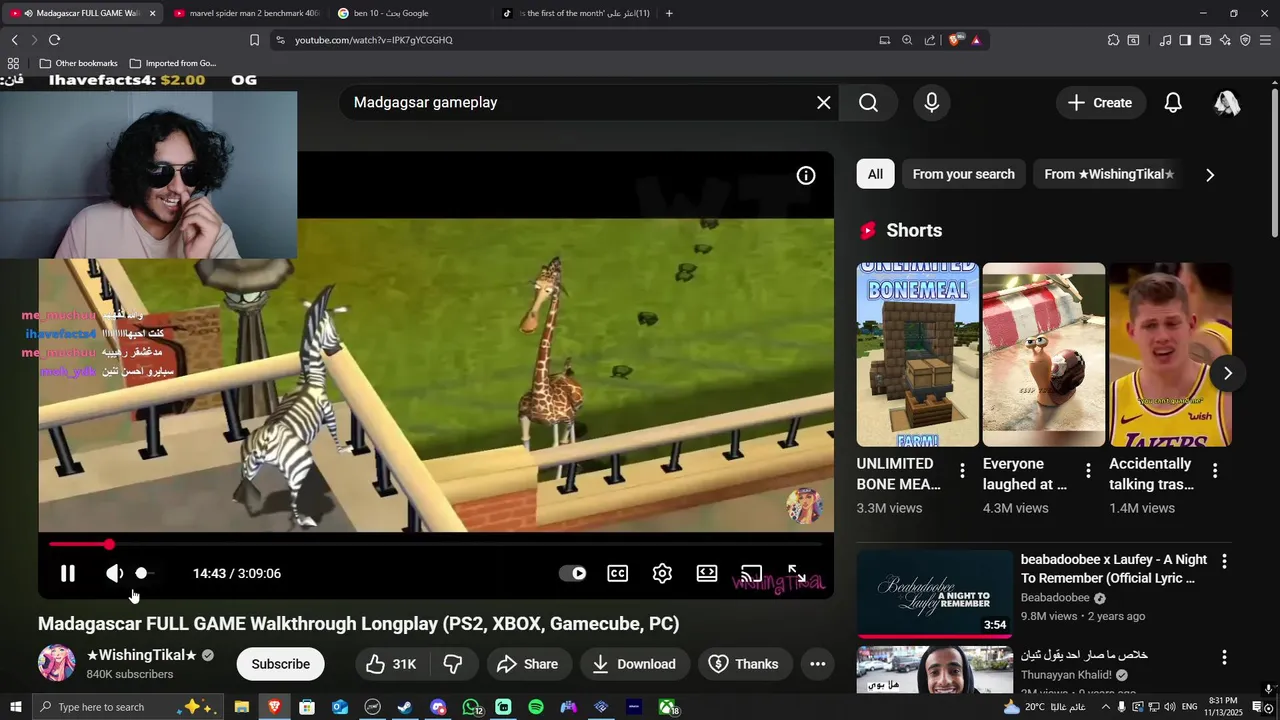
Task: Dislike the video
Action: (453, 664)
